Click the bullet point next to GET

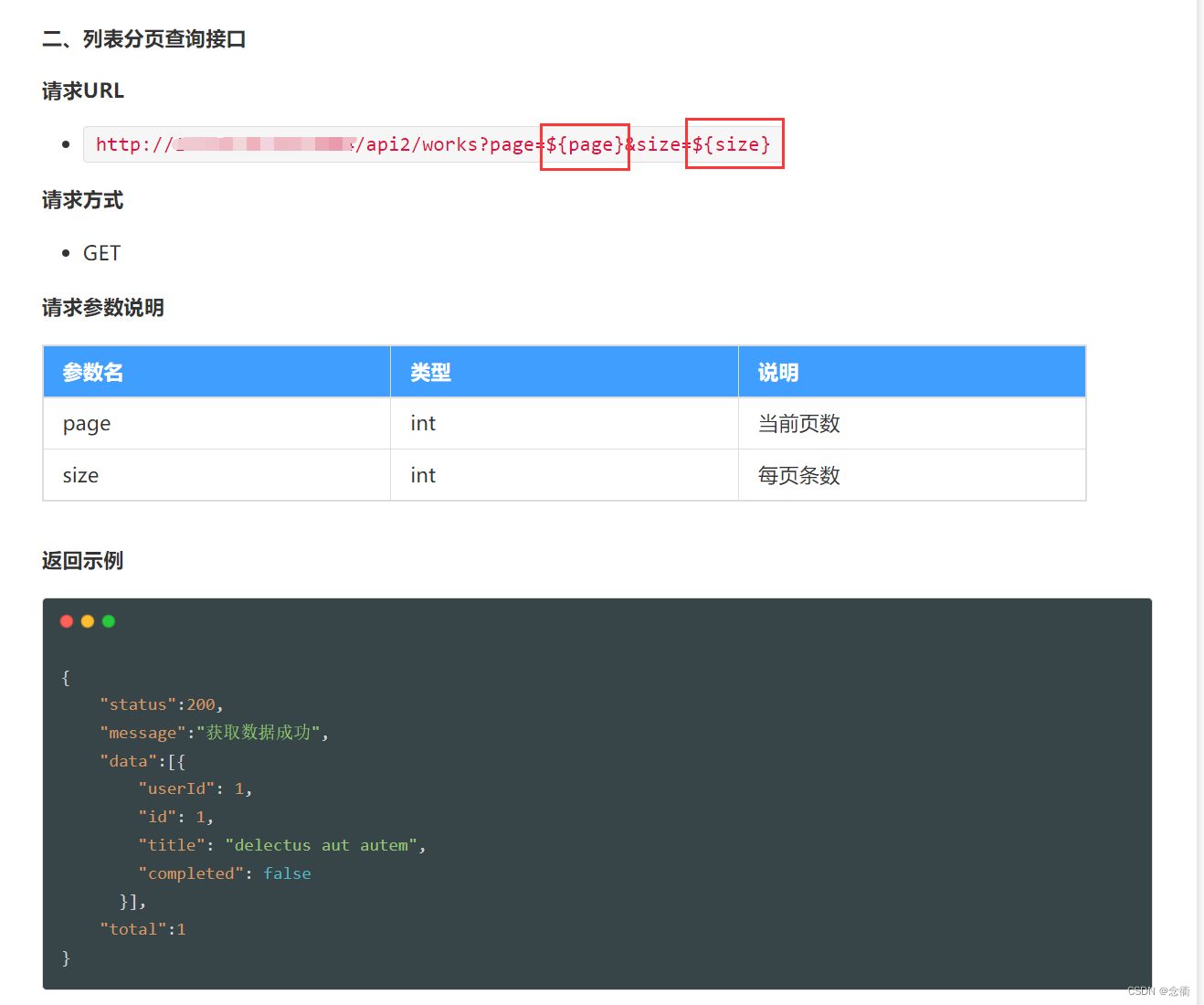tap(64, 252)
